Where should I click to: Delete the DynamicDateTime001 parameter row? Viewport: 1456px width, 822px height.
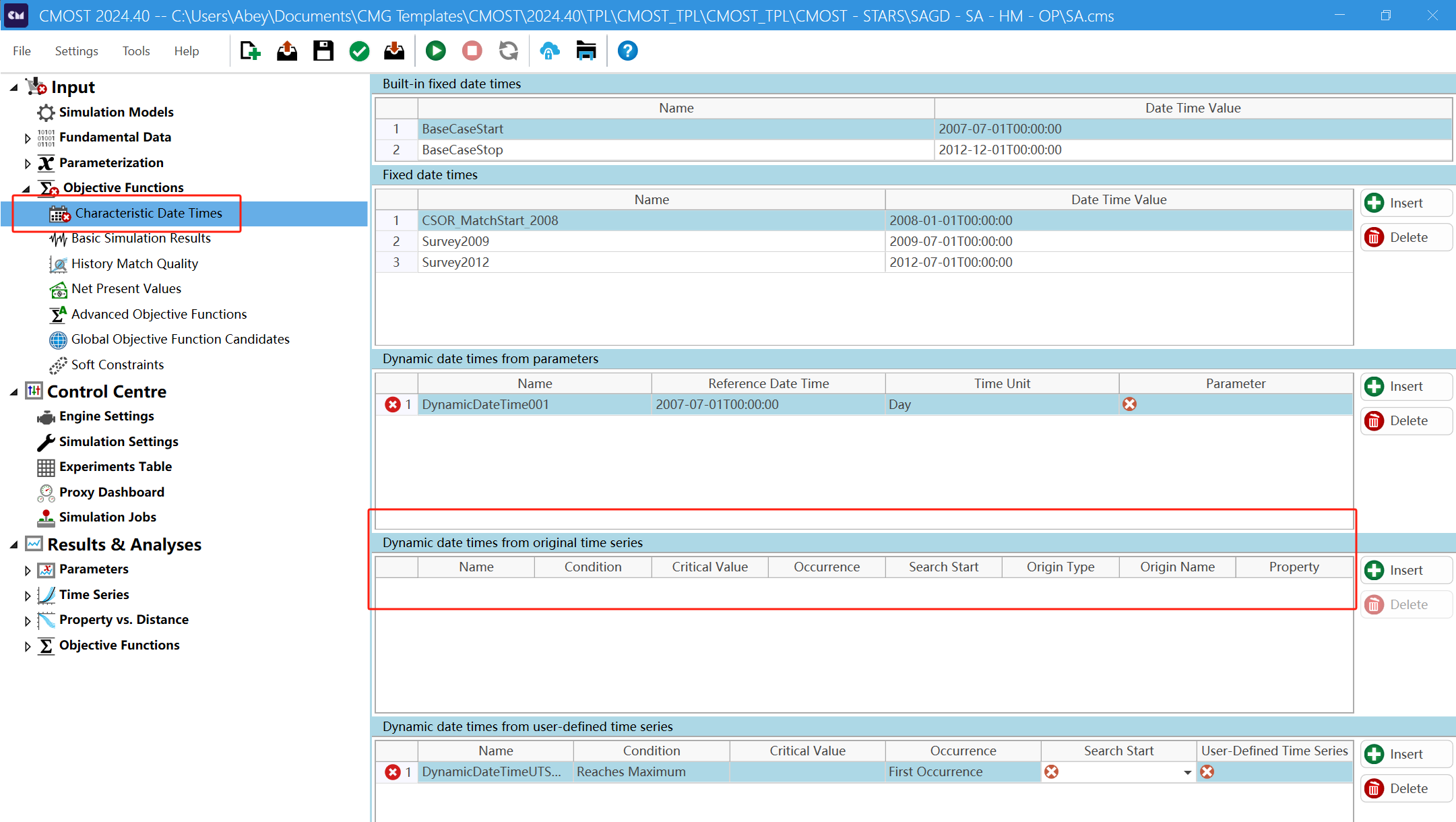click(x=1405, y=421)
